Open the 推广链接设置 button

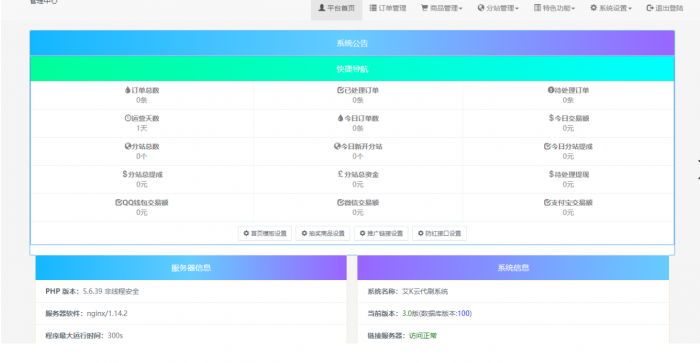tap(381, 233)
